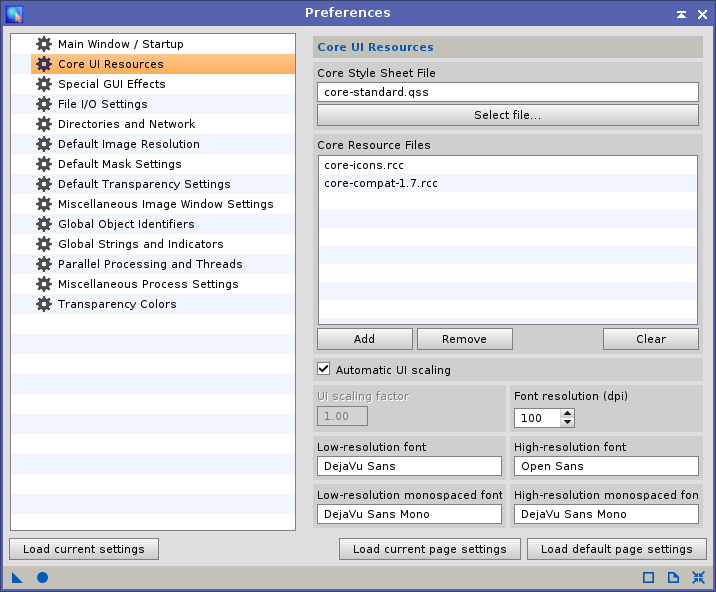Click the document browse icon at bottom
The width and height of the screenshot is (716, 592).
tap(673, 578)
